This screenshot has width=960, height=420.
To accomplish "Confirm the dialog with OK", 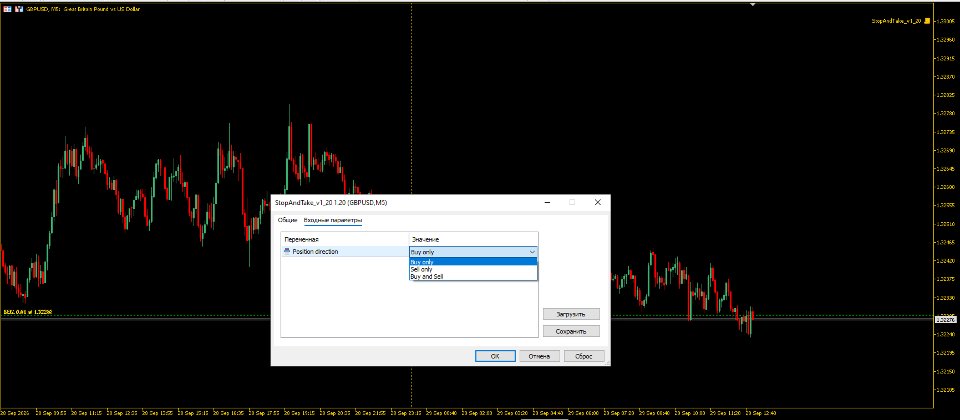I will 495,356.
